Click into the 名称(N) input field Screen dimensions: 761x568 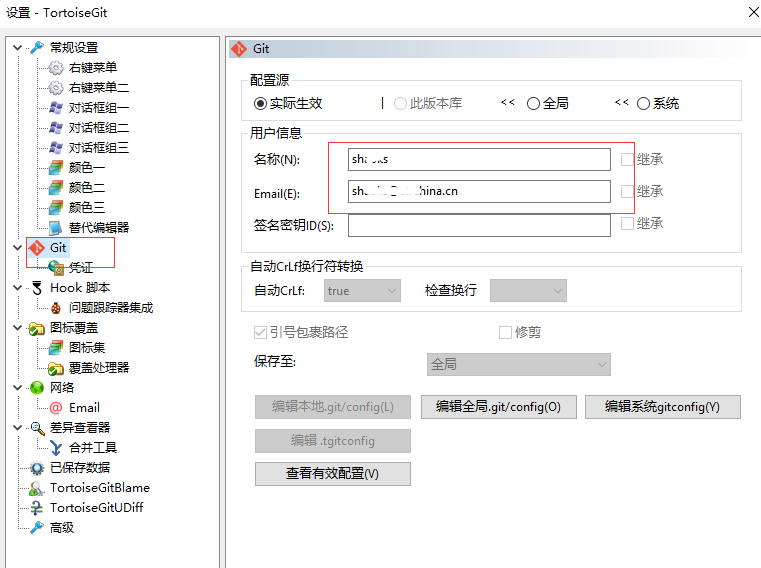click(x=479, y=159)
